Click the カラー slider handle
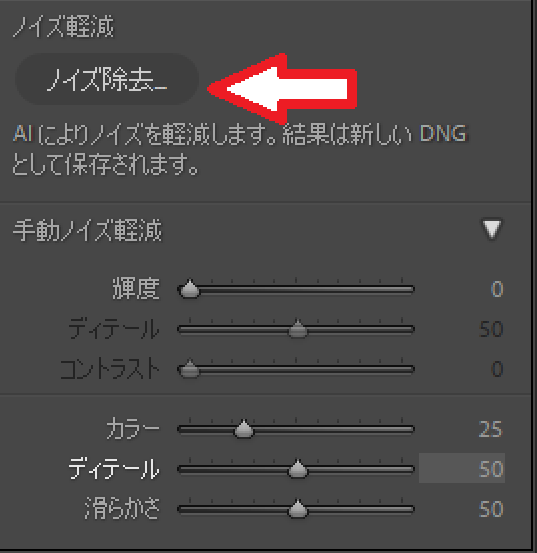 click(x=244, y=429)
